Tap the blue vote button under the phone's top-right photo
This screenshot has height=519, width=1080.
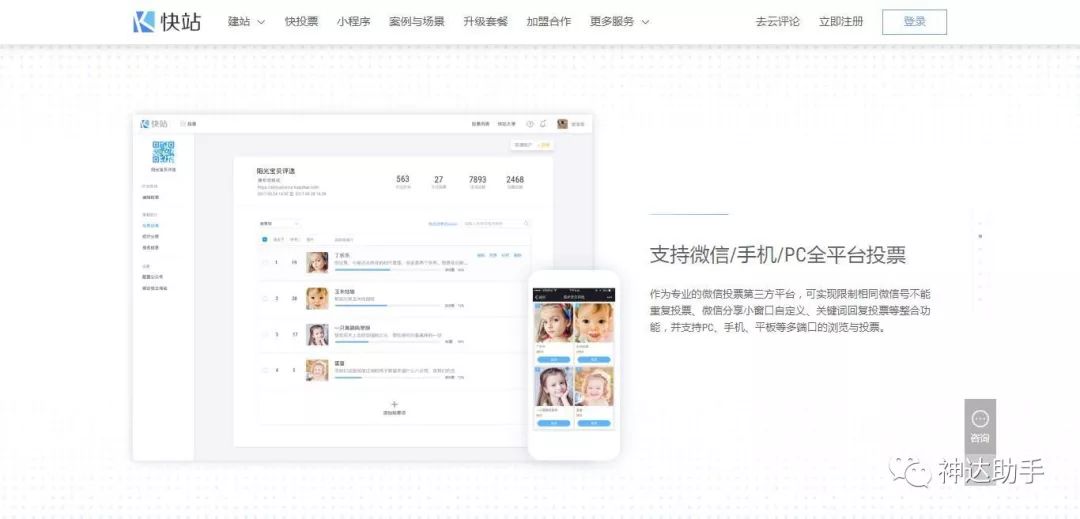coord(593,360)
